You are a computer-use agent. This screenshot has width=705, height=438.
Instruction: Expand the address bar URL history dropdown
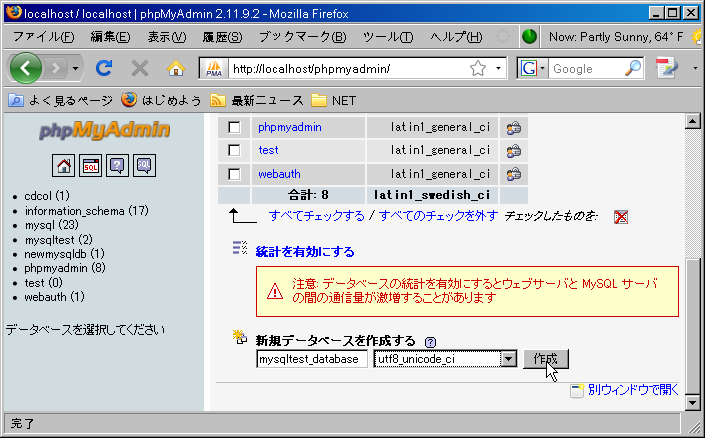pos(500,69)
